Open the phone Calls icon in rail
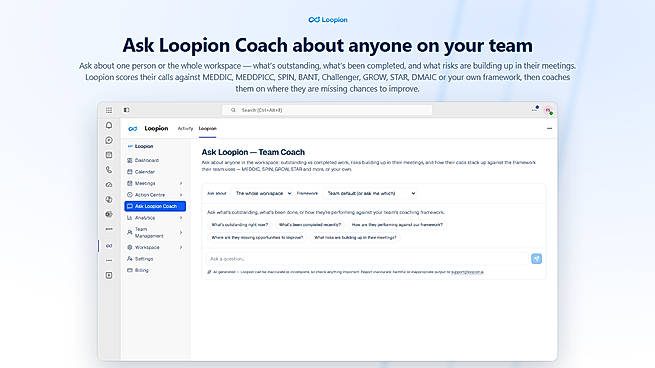Screen dimensions: 655x368 coord(109,170)
